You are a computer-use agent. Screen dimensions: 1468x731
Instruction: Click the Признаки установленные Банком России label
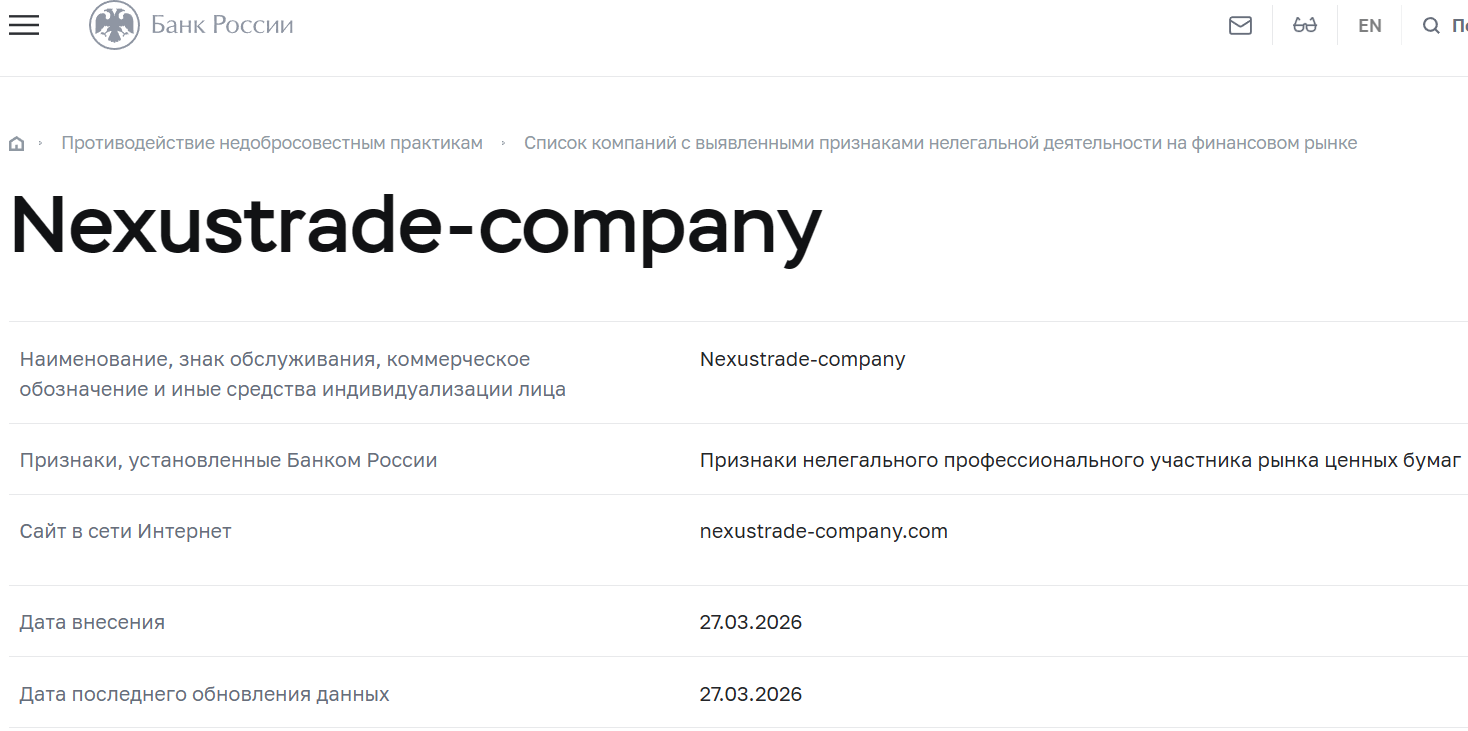(x=228, y=460)
